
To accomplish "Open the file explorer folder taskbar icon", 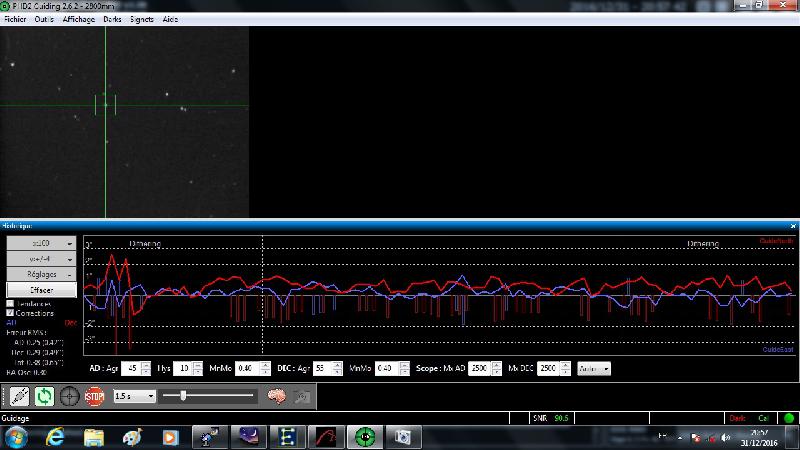I will tap(94, 438).
